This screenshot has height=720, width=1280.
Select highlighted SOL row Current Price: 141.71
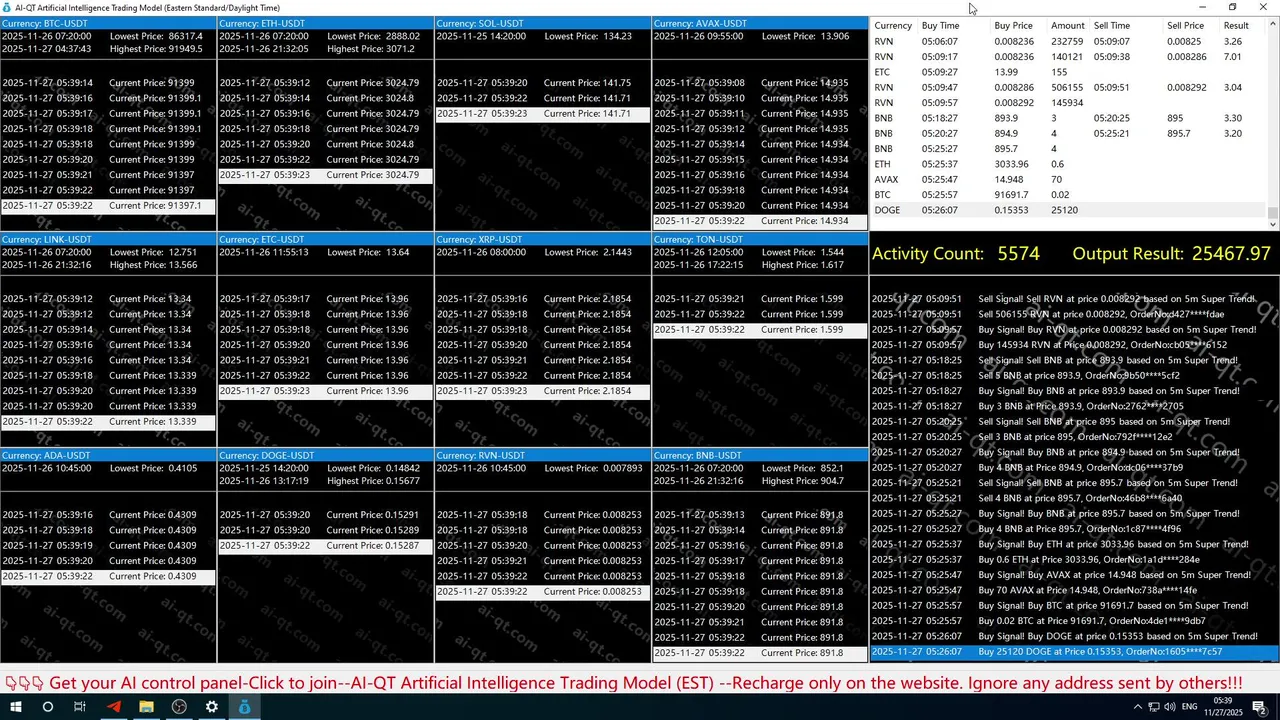543,114
